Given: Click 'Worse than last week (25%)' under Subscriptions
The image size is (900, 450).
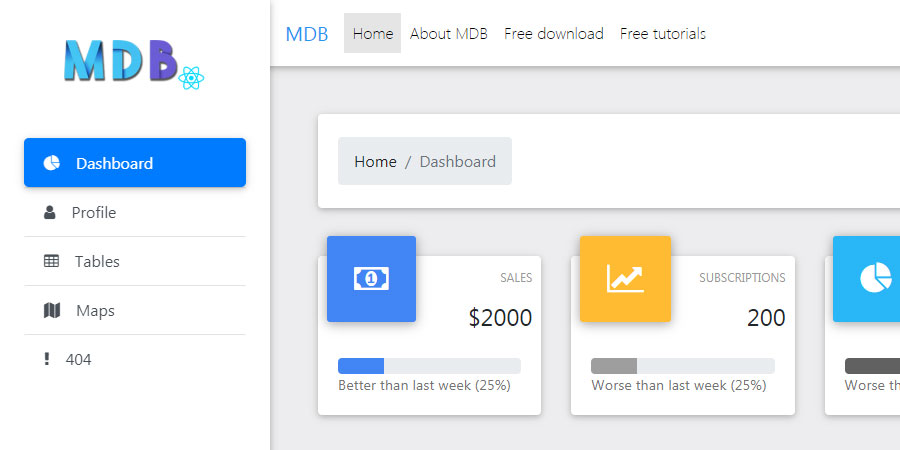Looking at the screenshot, I should pyautogui.click(x=679, y=385).
